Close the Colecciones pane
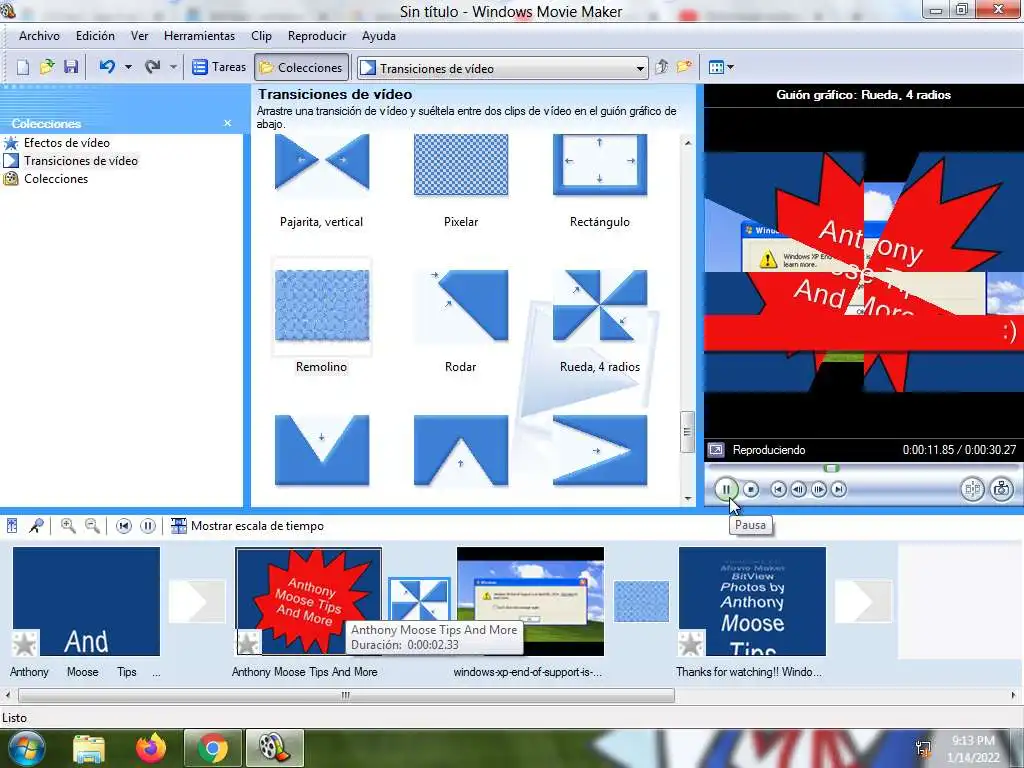The image size is (1024, 768). click(227, 123)
